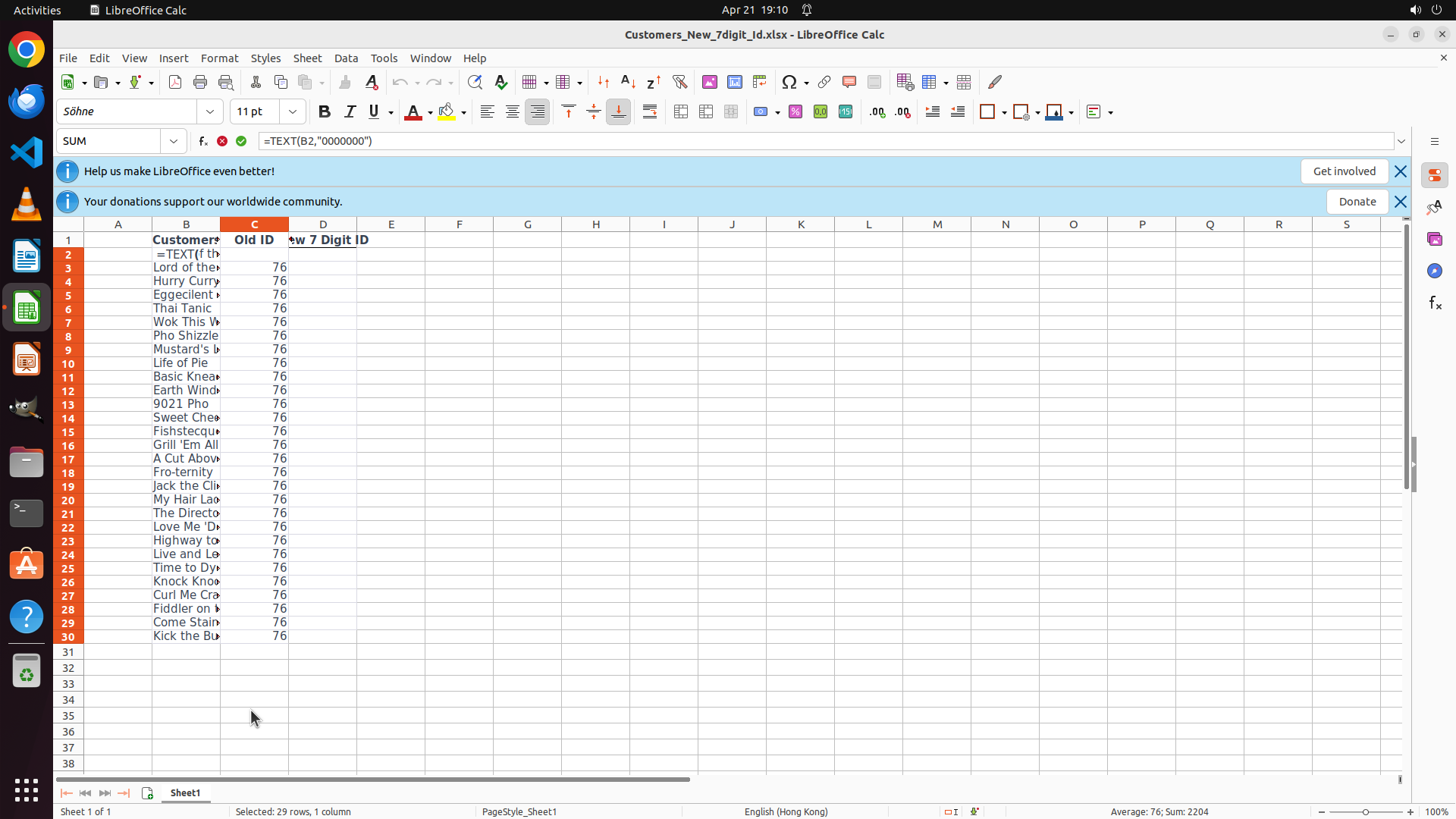Viewport: 1456px width, 819px height.
Task: Open the Data menu
Action: [x=346, y=58]
